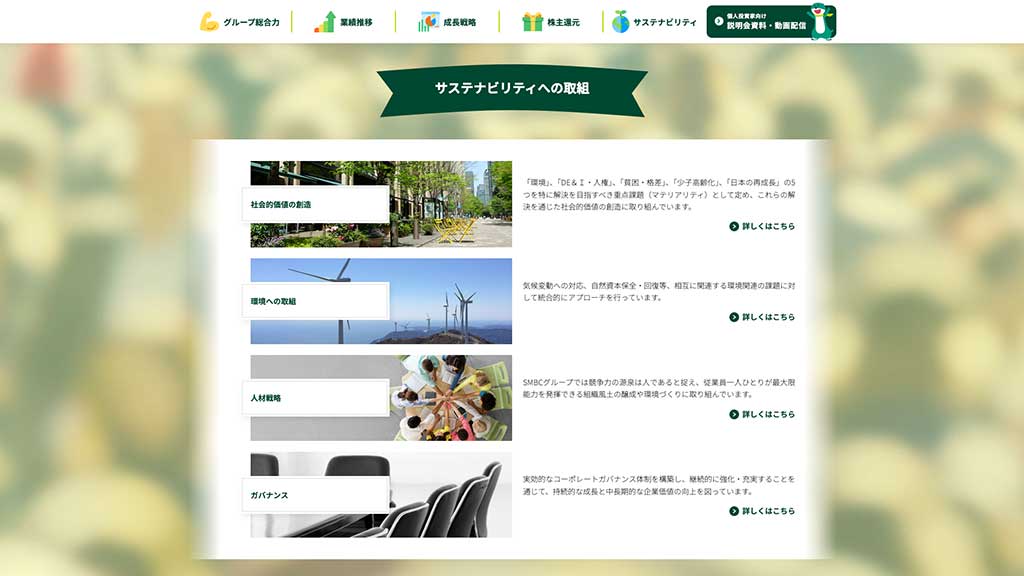
Task: Open 説明会資料・動画配信 for individual investors
Action: pos(765,22)
